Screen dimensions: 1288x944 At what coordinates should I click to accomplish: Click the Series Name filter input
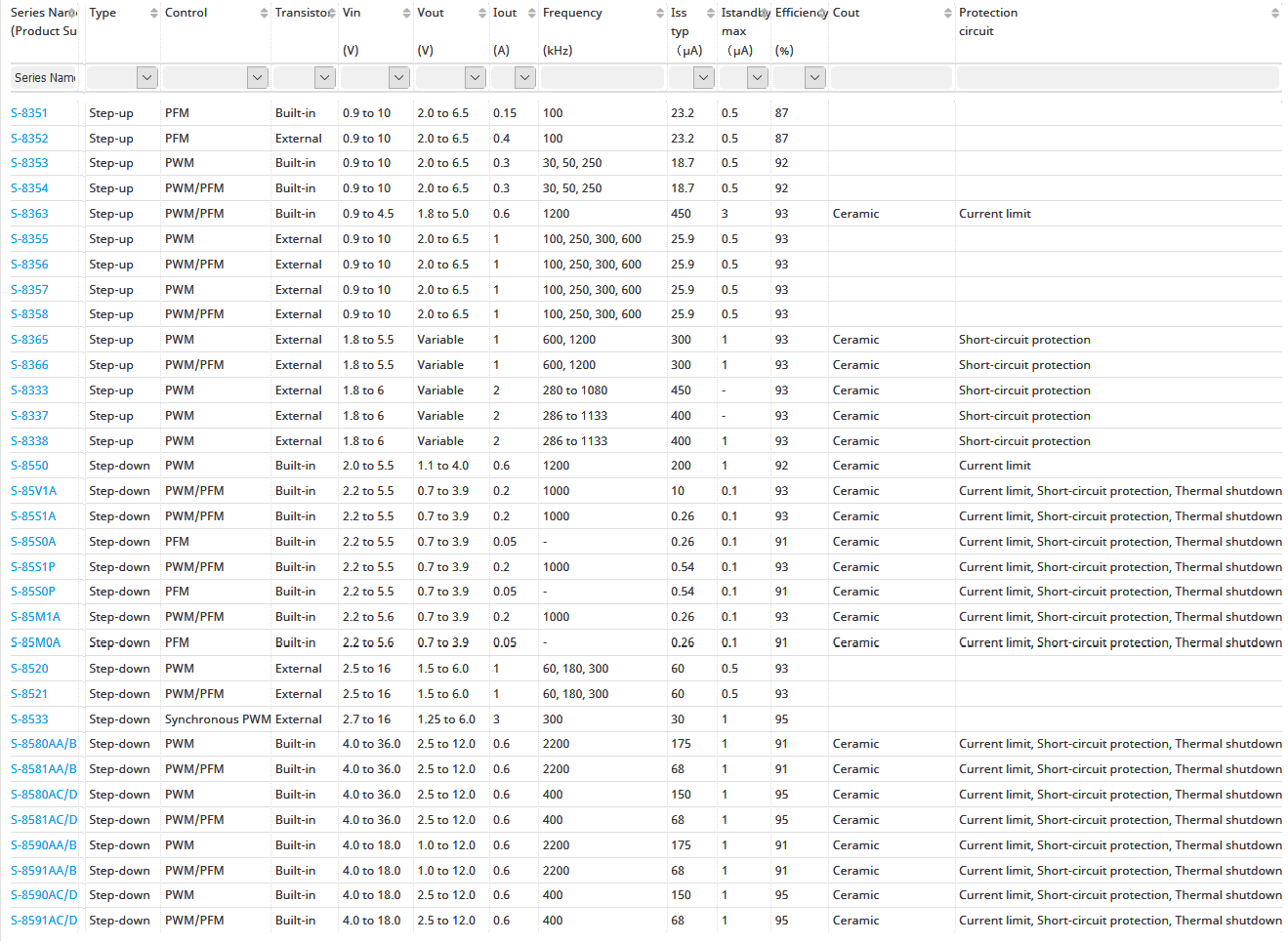45,77
